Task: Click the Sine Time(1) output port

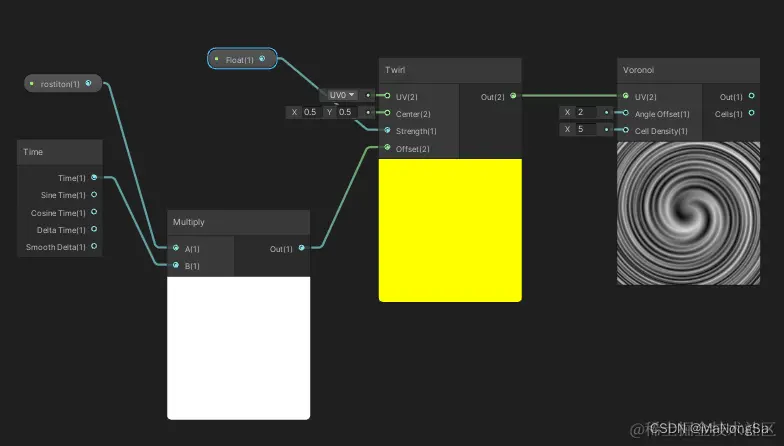Action: [x=94, y=194]
